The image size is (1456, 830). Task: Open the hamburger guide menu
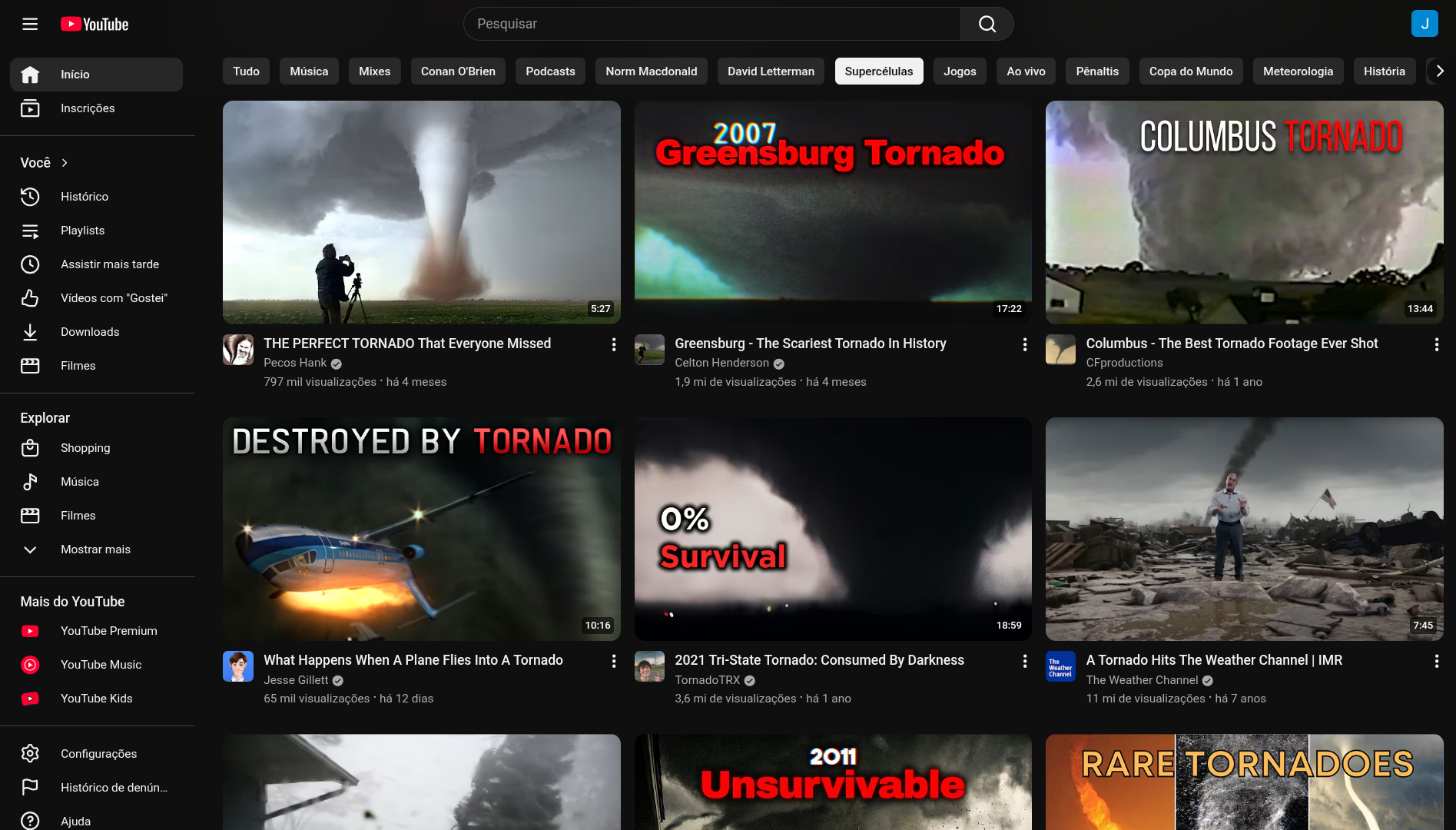pyautogui.click(x=30, y=24)
